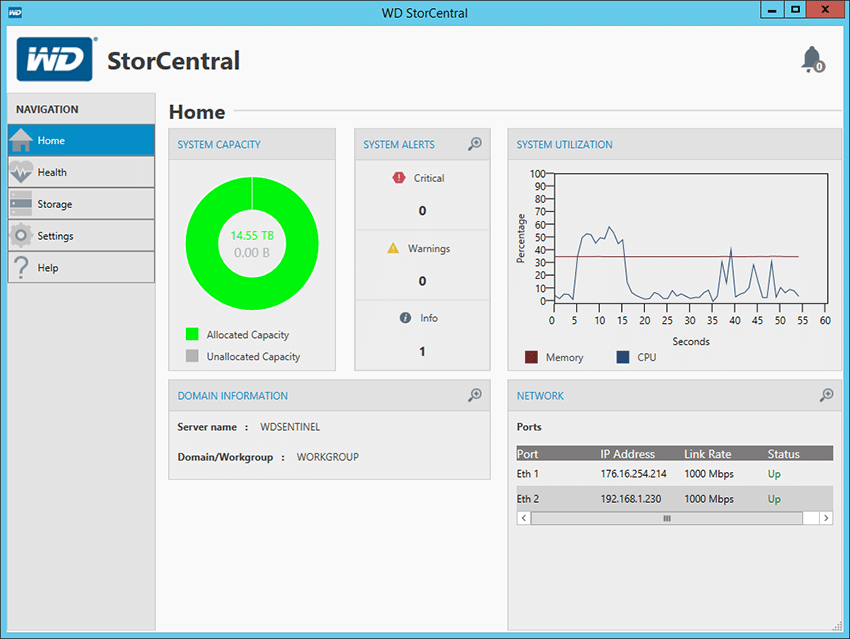Click the Link Rate column header
This screenshot has height=639, width=850.
pyautogui.click(x=707, y=454)
